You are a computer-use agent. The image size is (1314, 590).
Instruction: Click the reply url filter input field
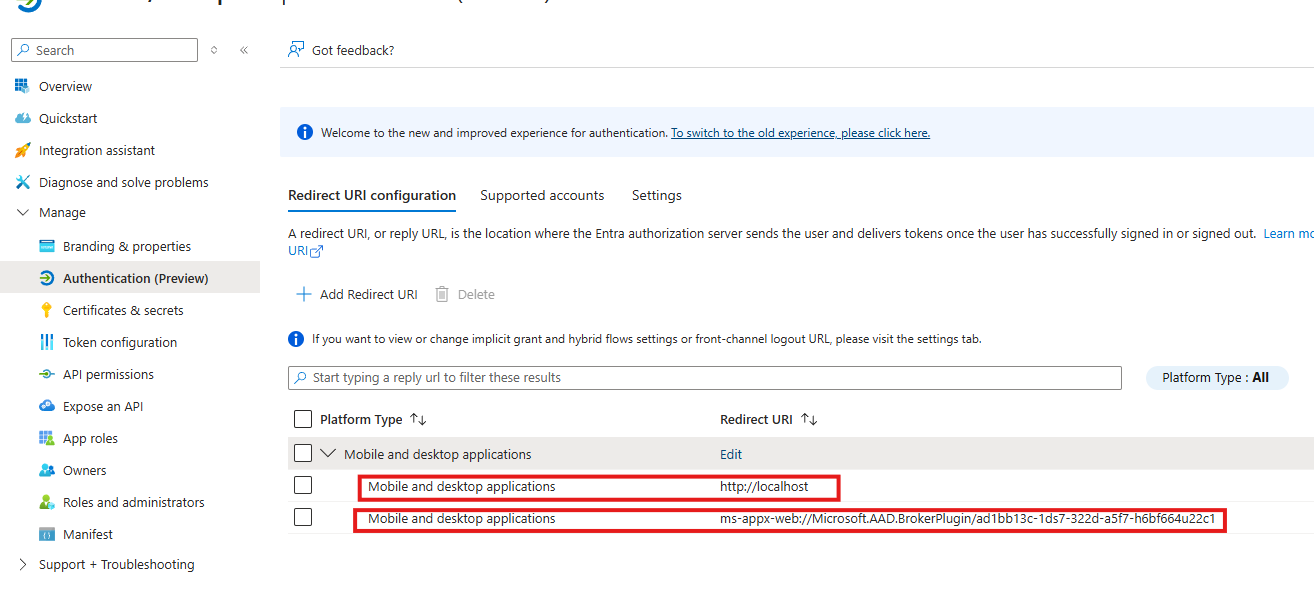tap(705, 378)
